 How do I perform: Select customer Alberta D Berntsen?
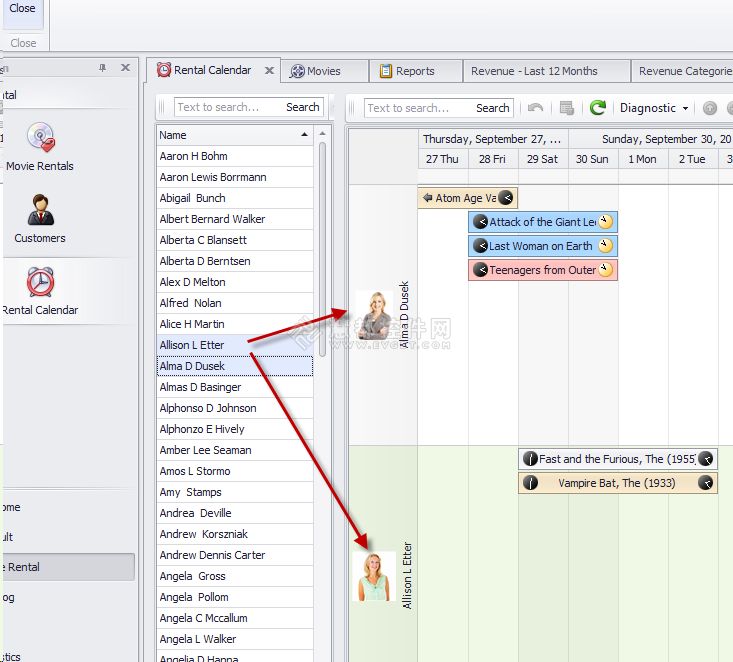coord(235,261)
